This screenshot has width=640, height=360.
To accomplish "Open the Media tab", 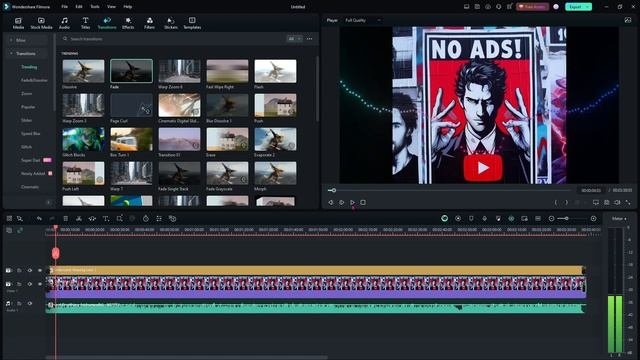I will pos(18,23).
